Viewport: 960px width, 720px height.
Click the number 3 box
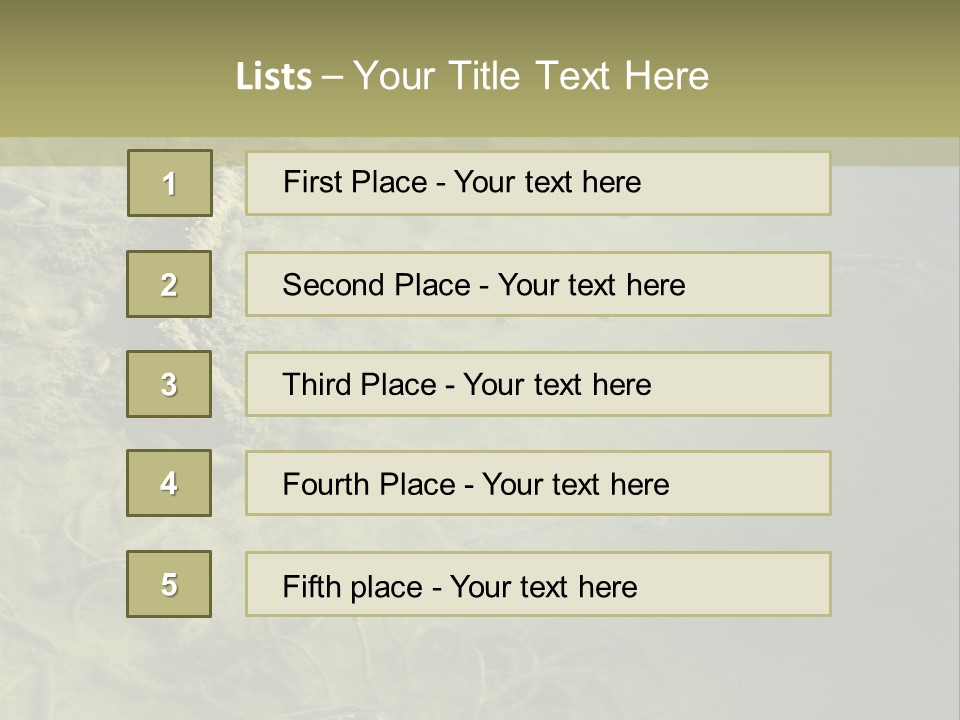point(169,384)
